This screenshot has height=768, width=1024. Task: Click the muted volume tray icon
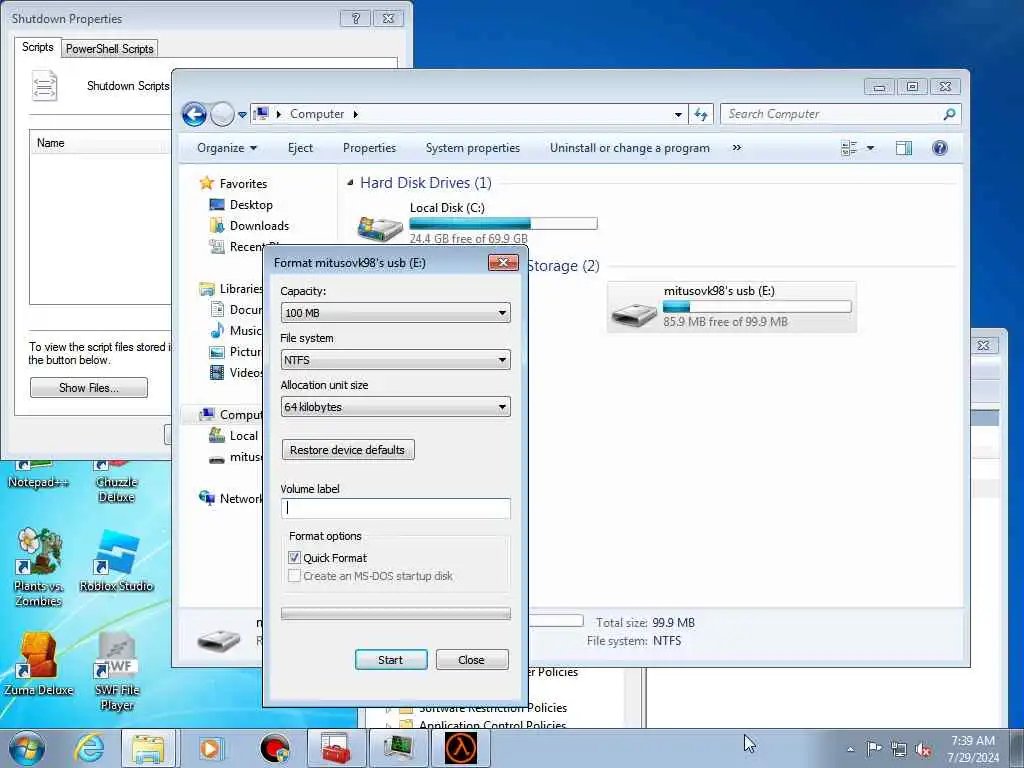(x=923, y=749)
